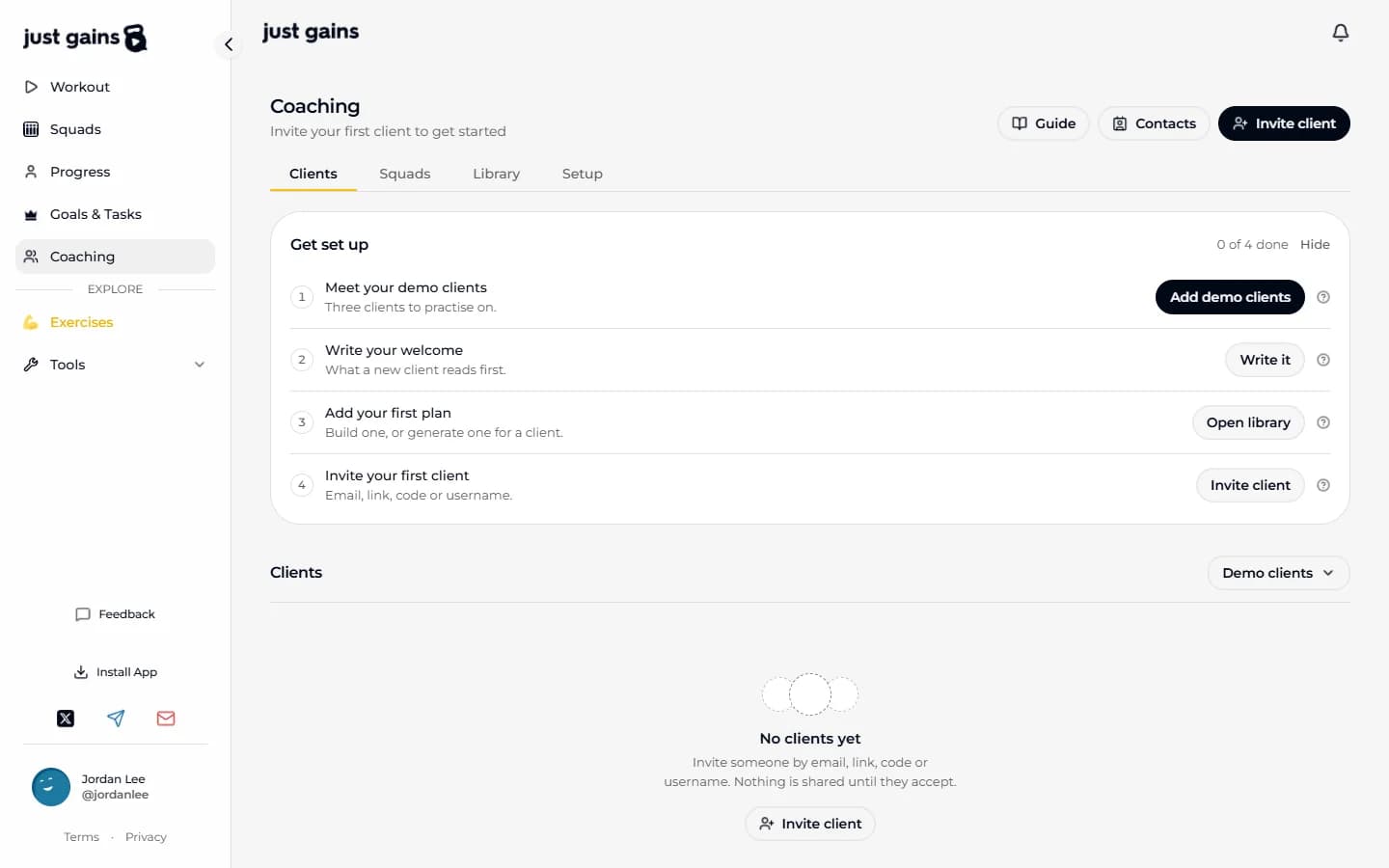Click Add demo clients

pyautogui.click(x=1230, y=297)
